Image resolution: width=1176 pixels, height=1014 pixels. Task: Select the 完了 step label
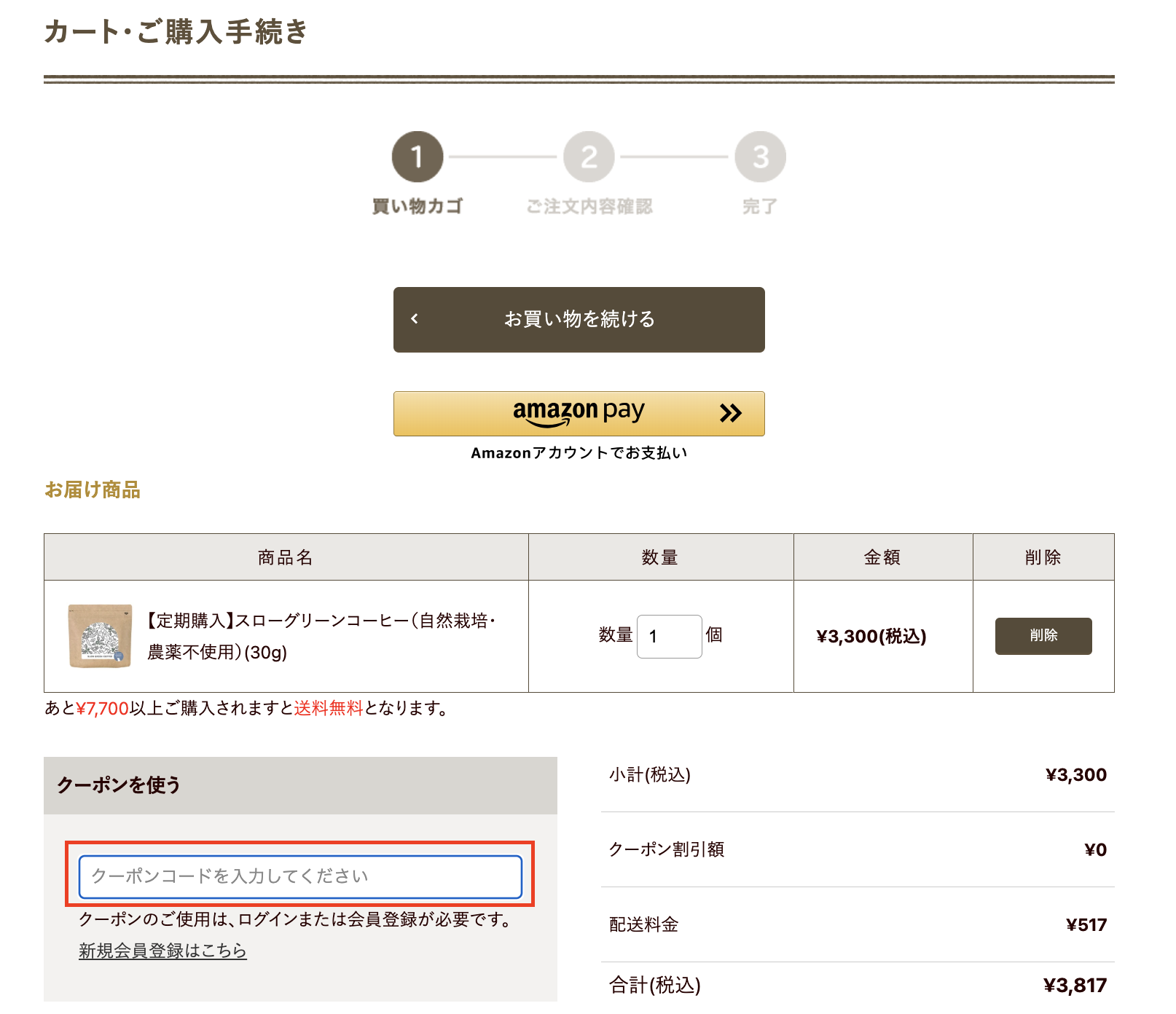click(x=760, y=206)
